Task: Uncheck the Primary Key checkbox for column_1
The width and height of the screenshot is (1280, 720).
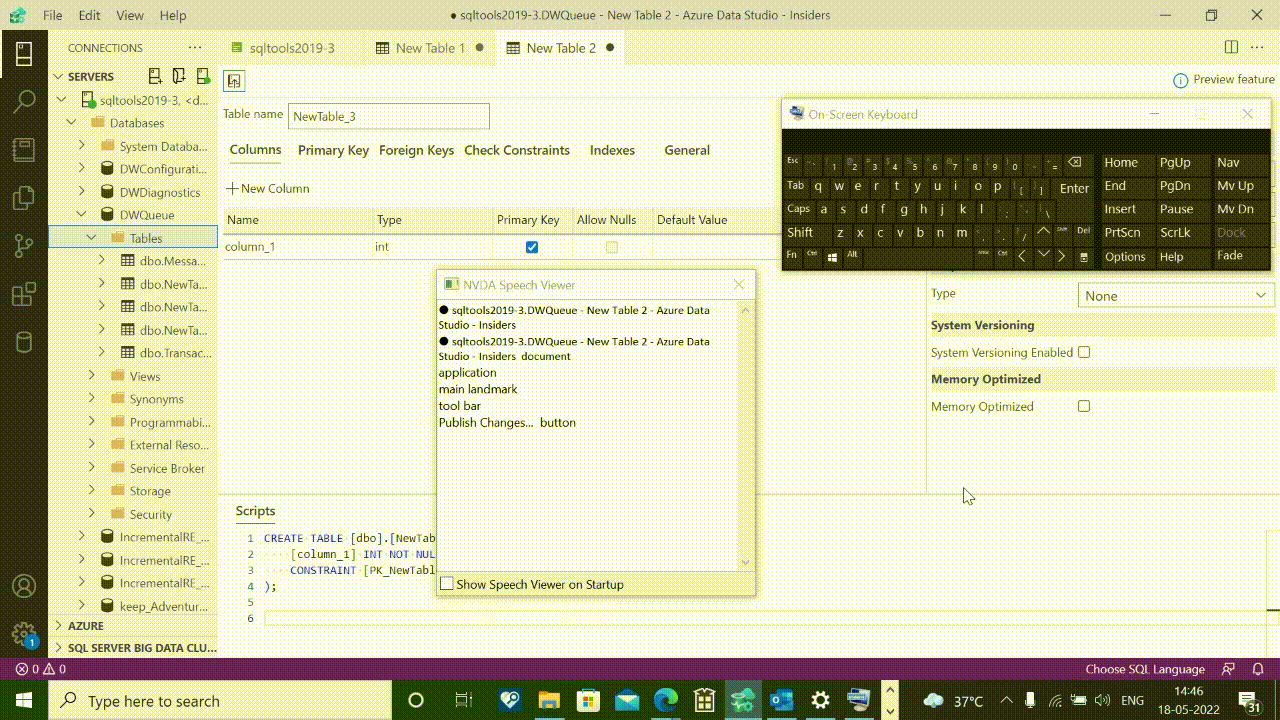Action: (531, 246)
